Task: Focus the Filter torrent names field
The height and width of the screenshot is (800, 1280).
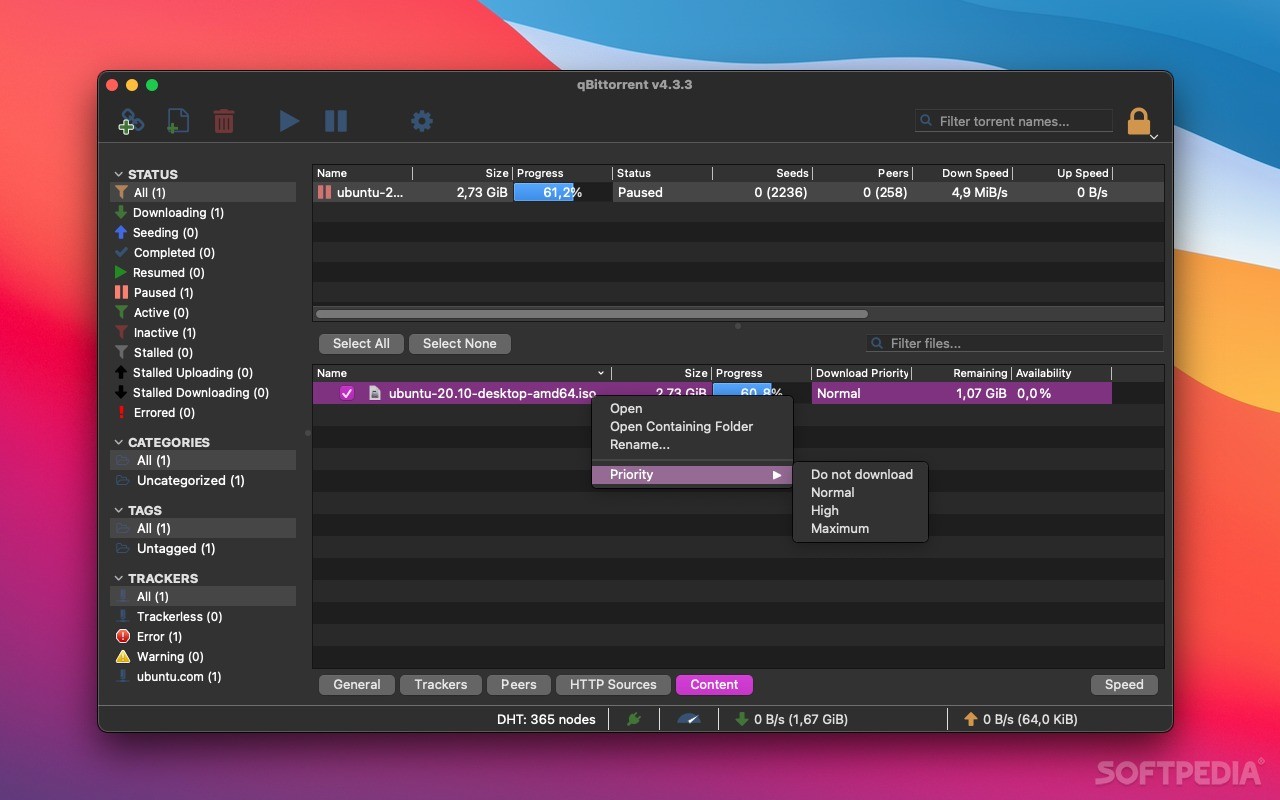Action: pyautogui.click(x=1014, y=121)
